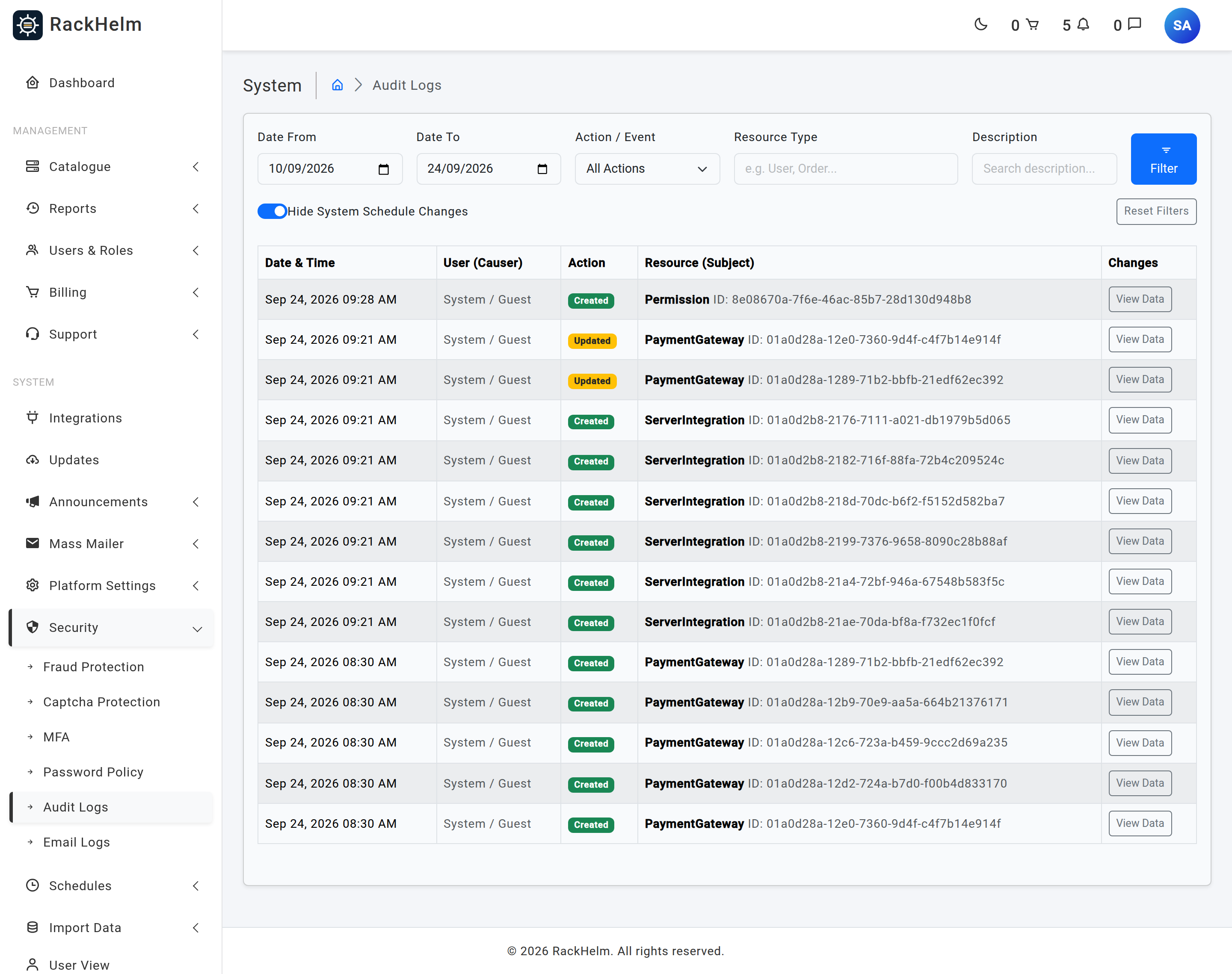Click the Integrations plug icon
1232x974 pixels.
click(x=33, y=417)
